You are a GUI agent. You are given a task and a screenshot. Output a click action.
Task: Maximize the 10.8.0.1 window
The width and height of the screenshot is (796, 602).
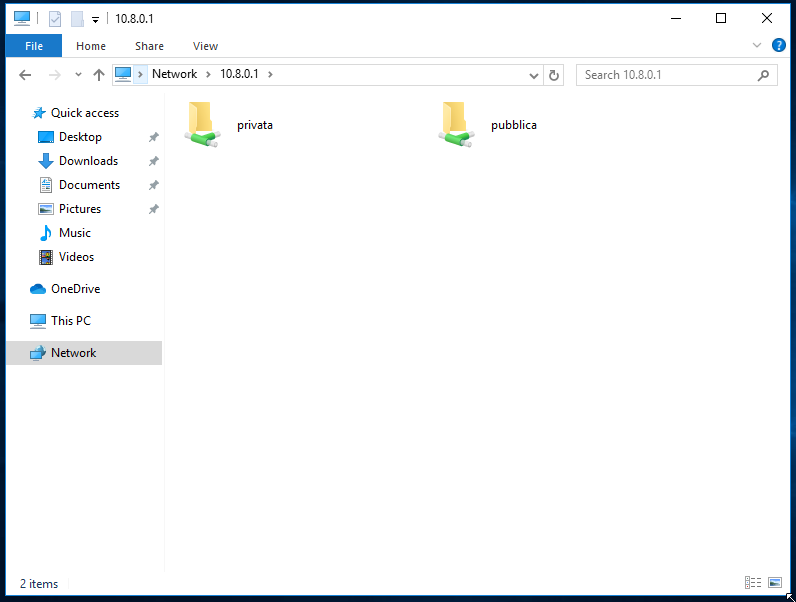click(x=721, y=18)
